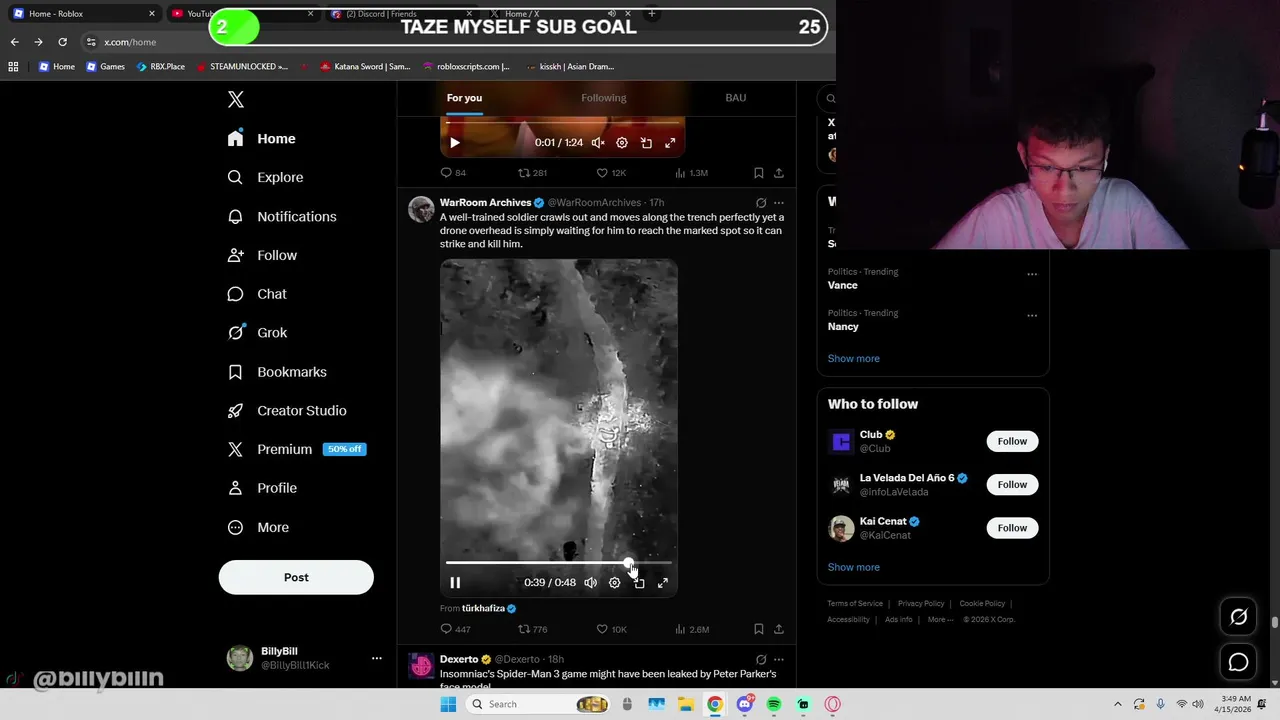Image resolution: width=1280 pixels, height=720 pixels.
Task: Switch to the BAU tab
Action: (x=736, y=98)
